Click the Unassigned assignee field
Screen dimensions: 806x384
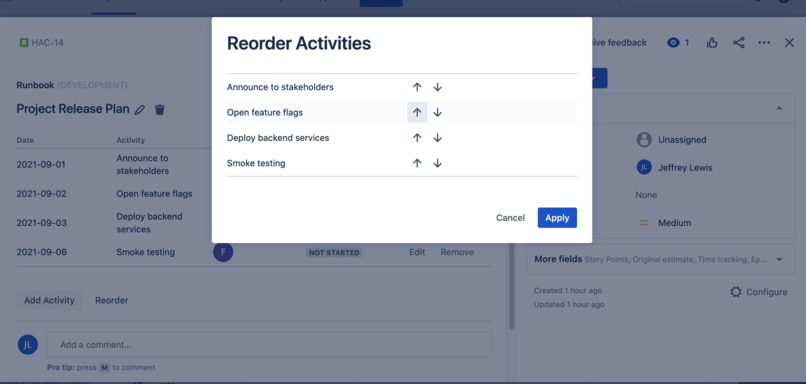[672, 140]
